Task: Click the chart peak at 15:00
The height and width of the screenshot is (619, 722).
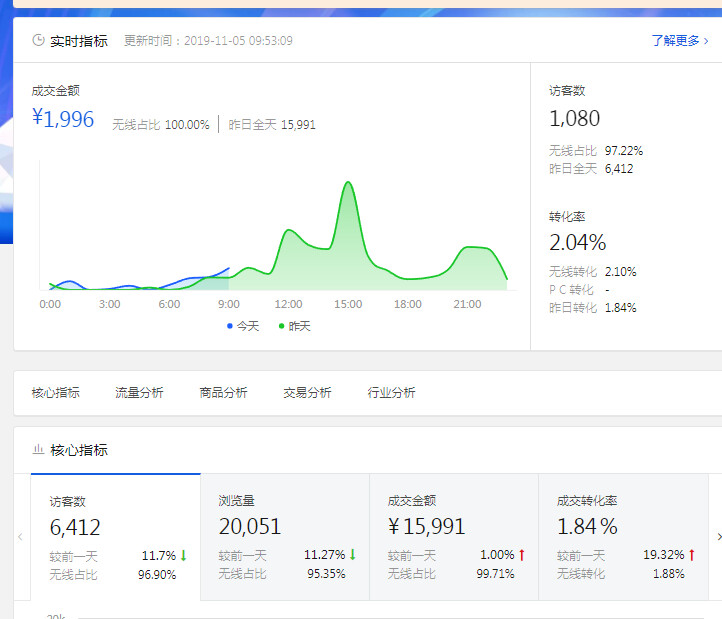Action: tap(348, 183)
